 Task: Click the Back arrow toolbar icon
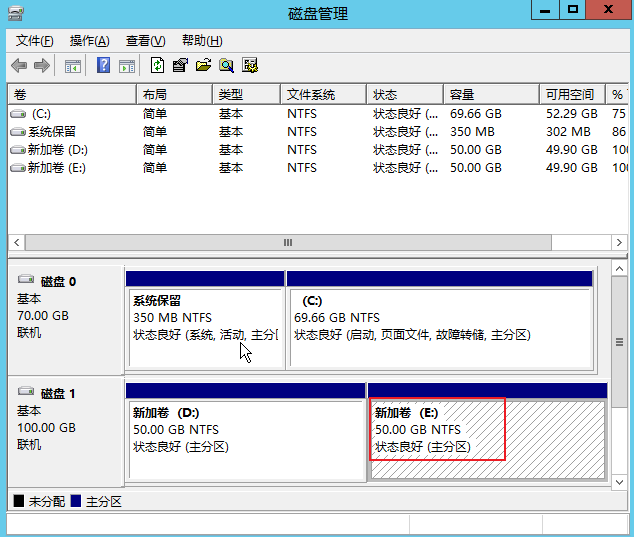coord(19,66)
